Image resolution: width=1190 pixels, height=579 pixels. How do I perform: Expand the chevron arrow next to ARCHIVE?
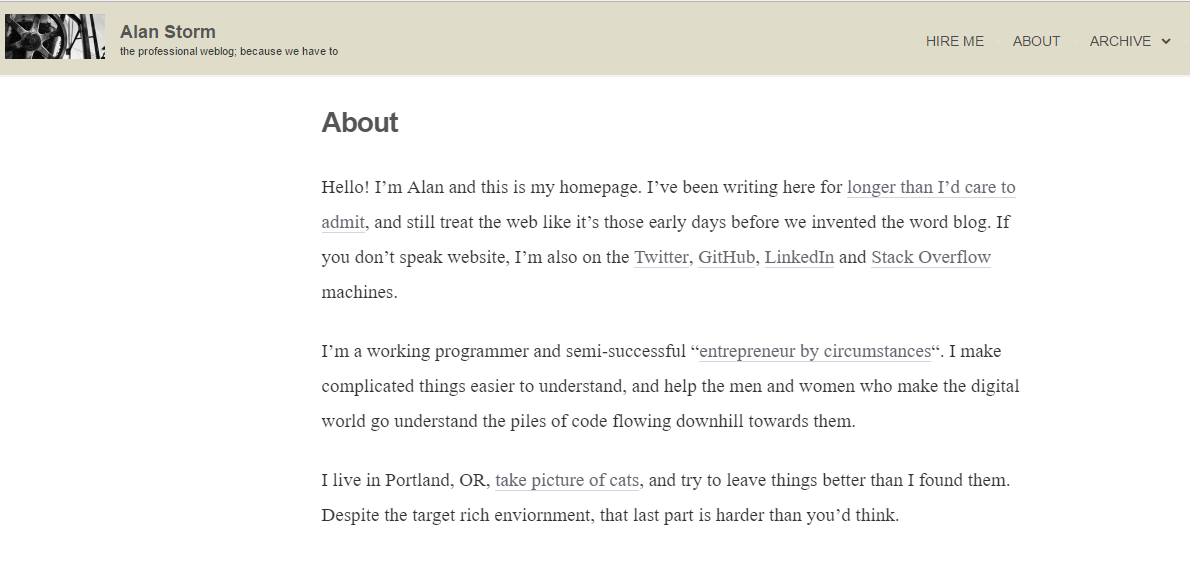(1166, 42)
